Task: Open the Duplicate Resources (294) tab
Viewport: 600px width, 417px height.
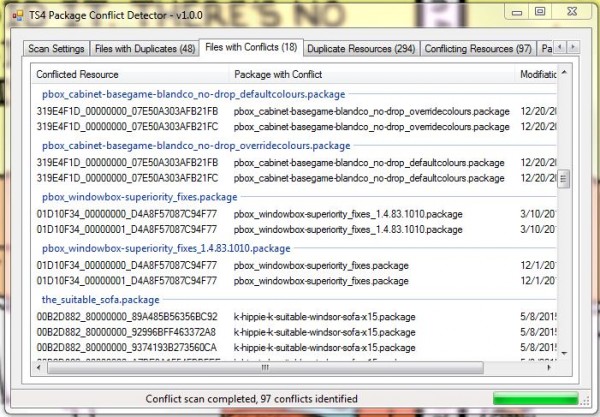Action: 360,48
